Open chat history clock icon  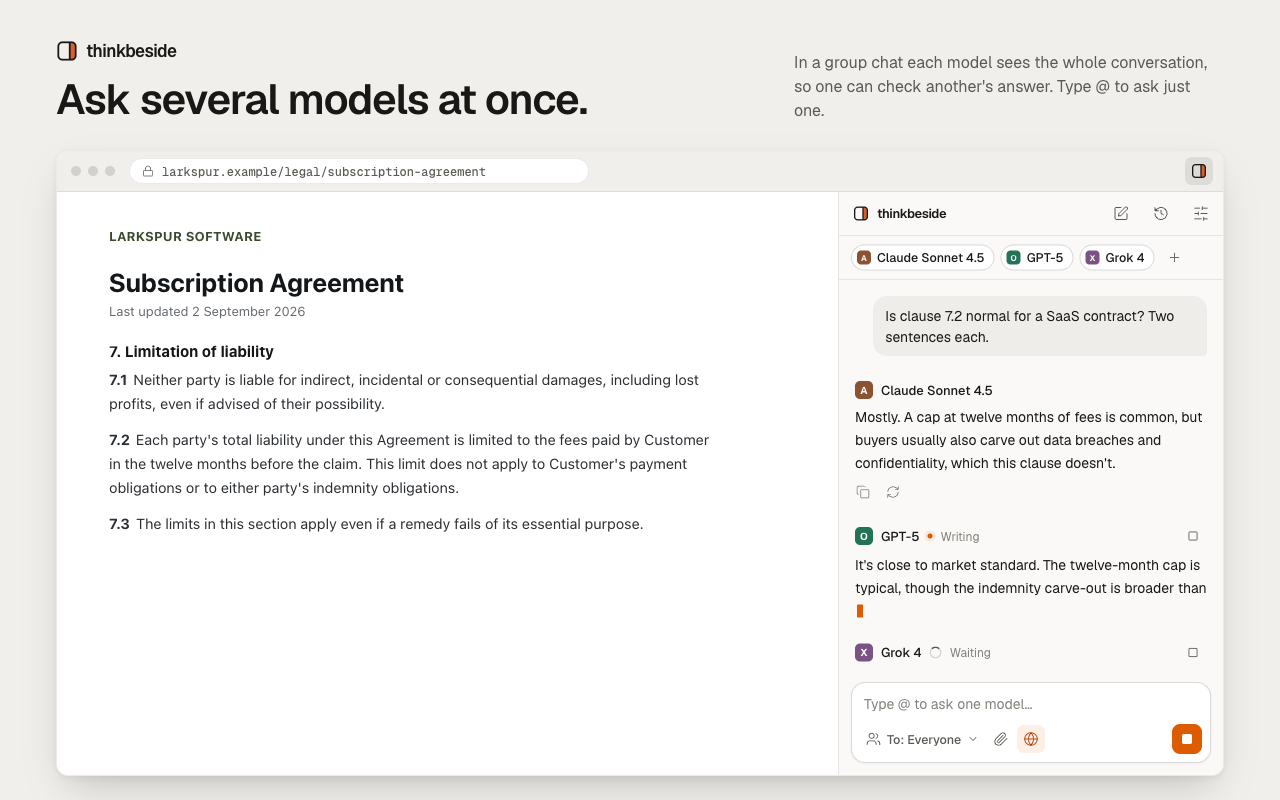pos(1161,213)
